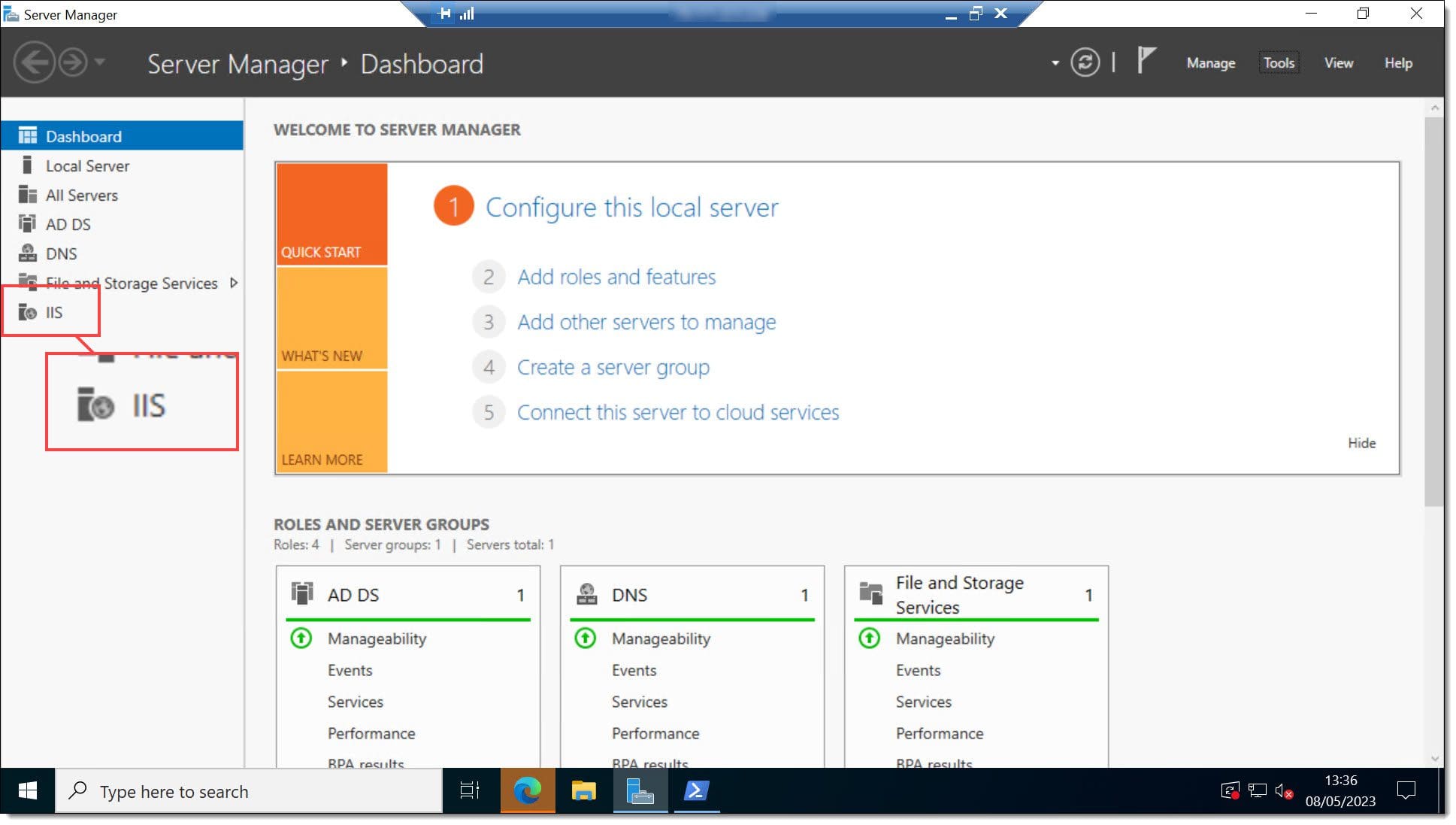
Task: Click the PowerShell taskbar icon
Action: pyautogui.click(x=697, y=791)
